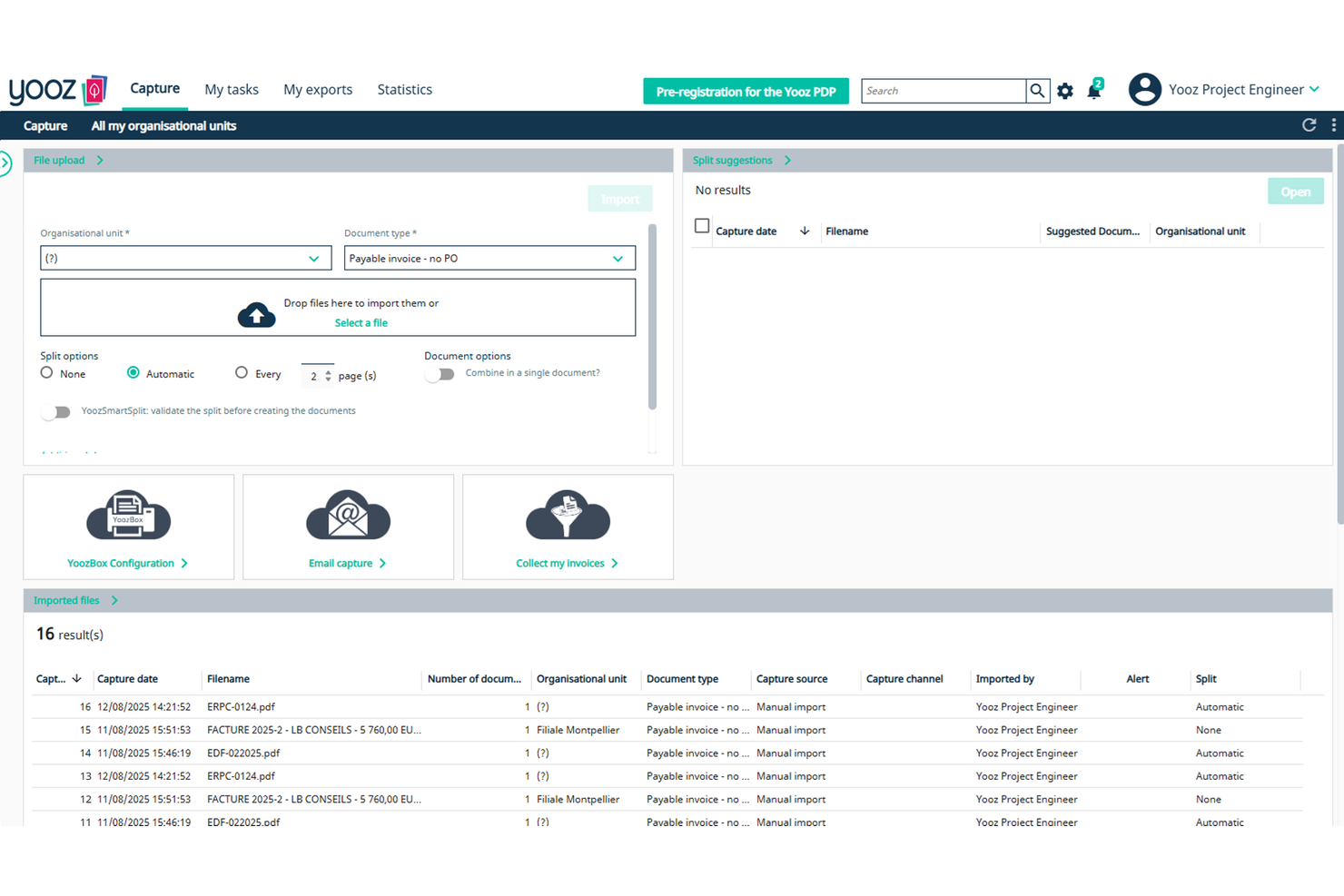Open the notifications bell

click(1093, 91)
